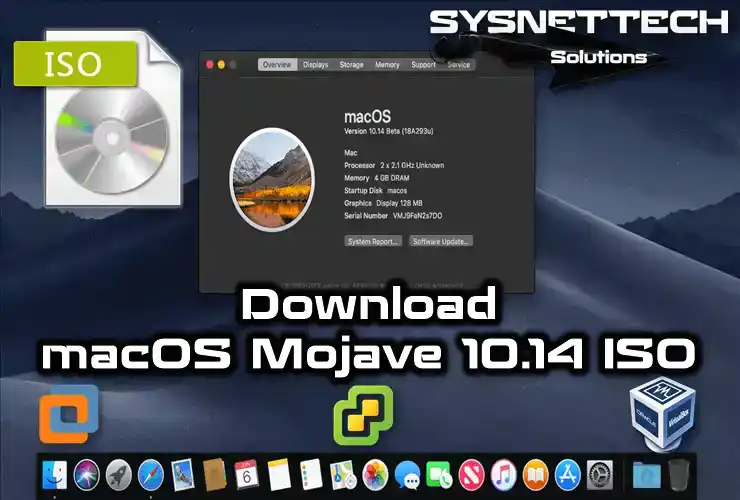
Task: Click the macOS heading in About window
Action: [367, 117]
